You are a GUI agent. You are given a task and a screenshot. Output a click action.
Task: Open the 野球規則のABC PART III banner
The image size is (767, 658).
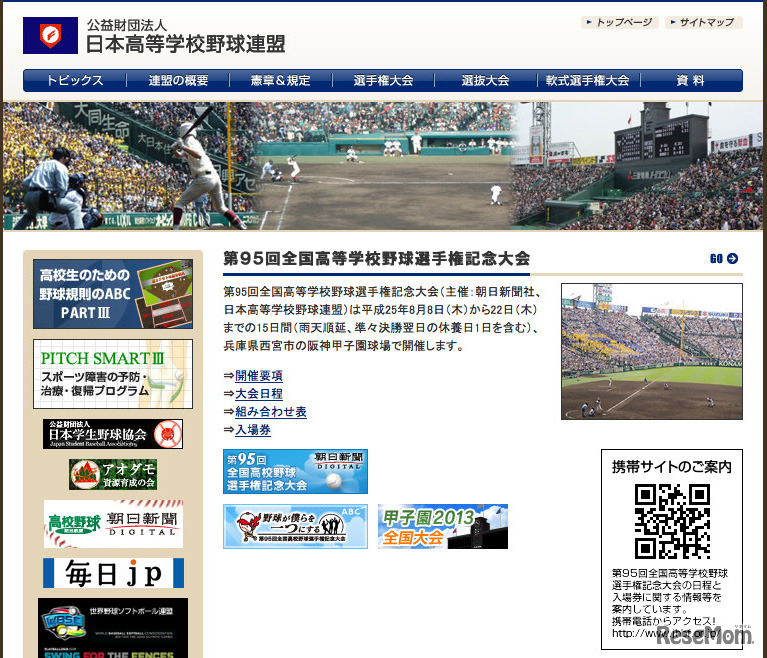(113, 294)
